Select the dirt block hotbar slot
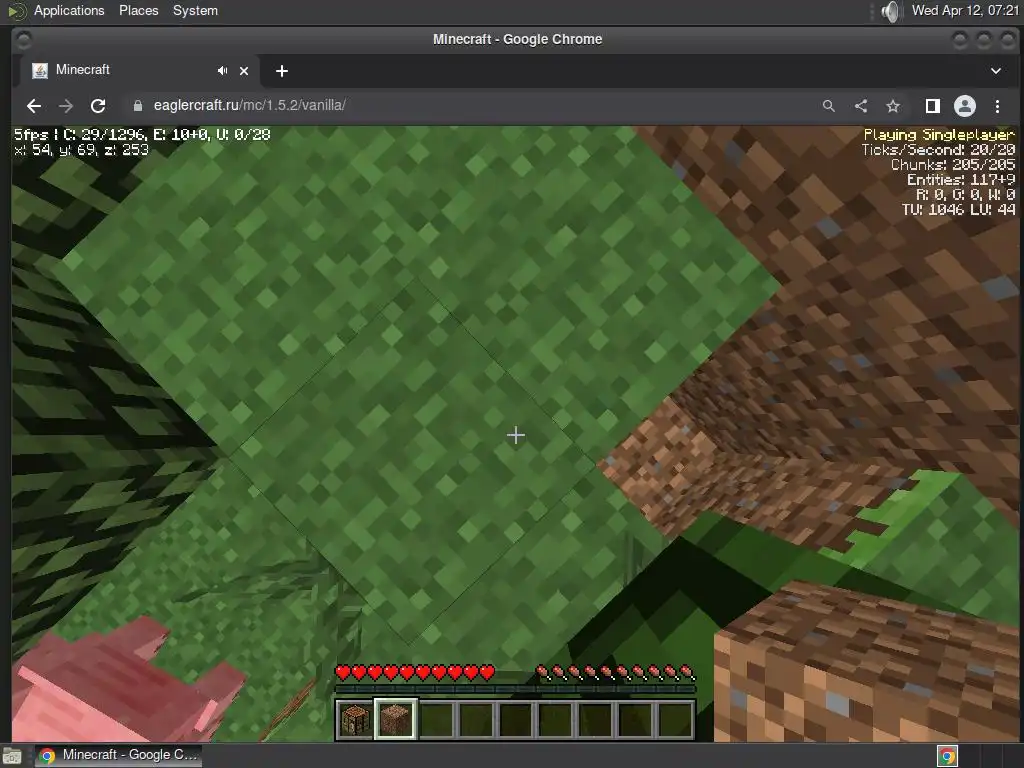Viewport: 1024px width, 768px height. (x=396, y=719)
